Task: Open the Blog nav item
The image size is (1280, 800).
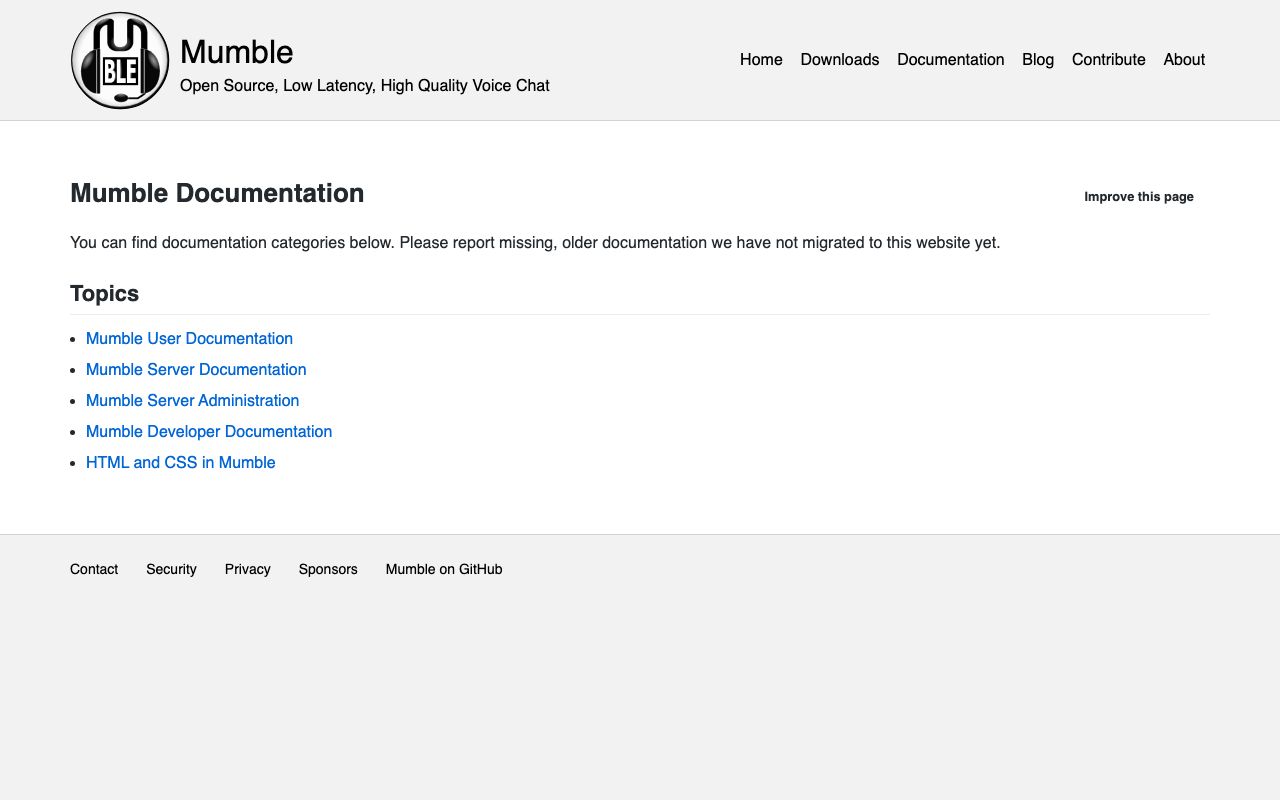Action: coord(1038,60)
